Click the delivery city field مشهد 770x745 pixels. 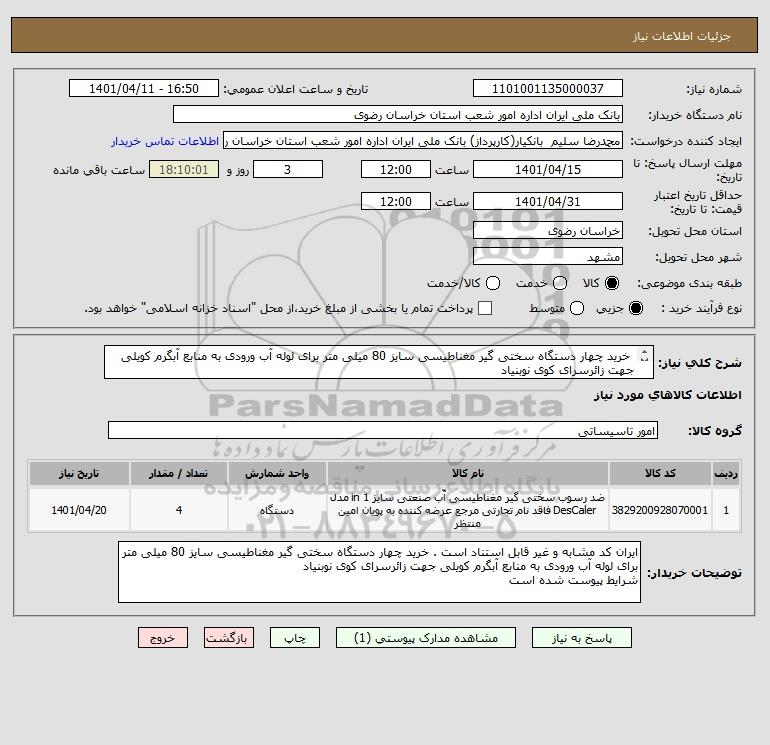click(x=548, y=256)
